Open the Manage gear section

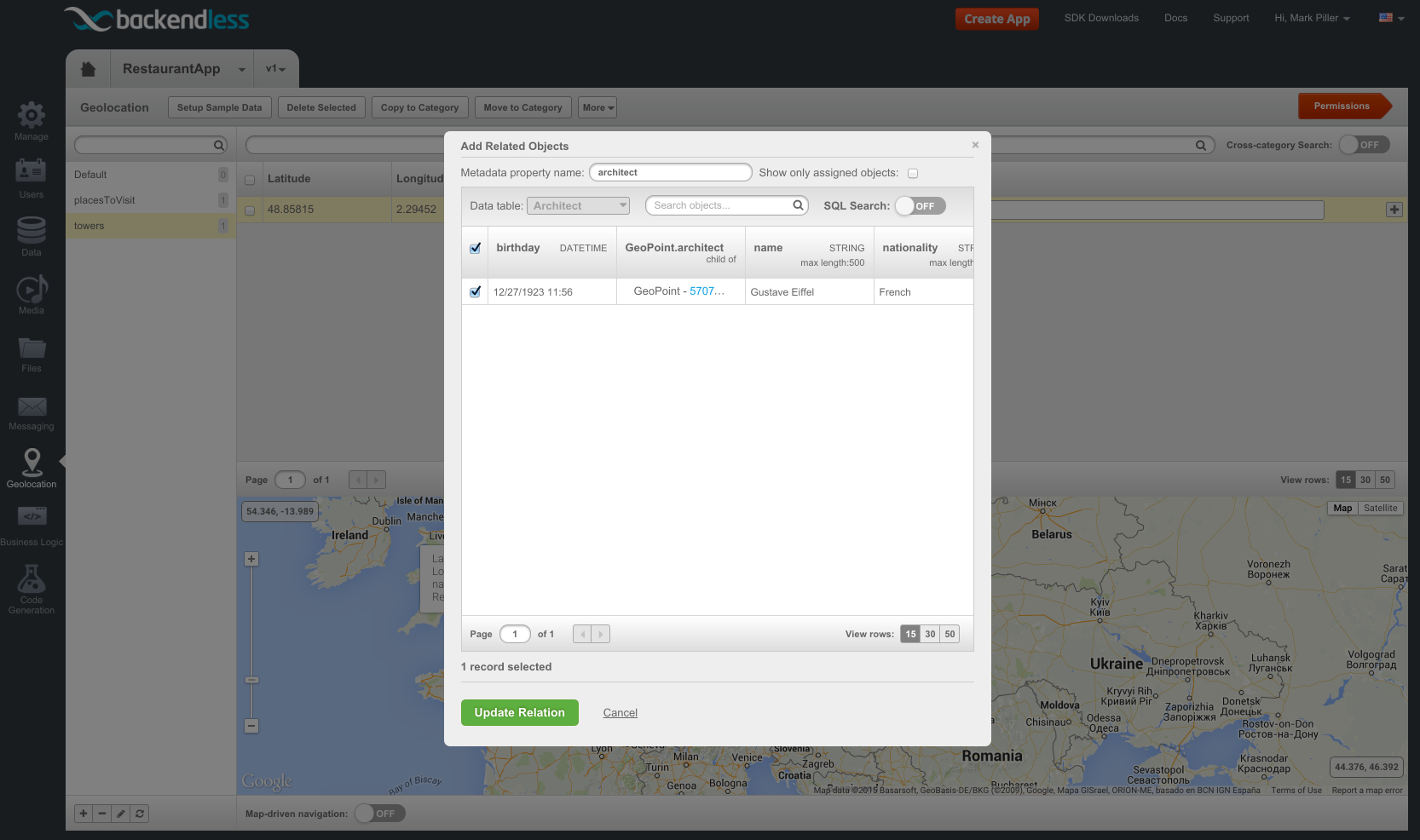click(32, 121)
